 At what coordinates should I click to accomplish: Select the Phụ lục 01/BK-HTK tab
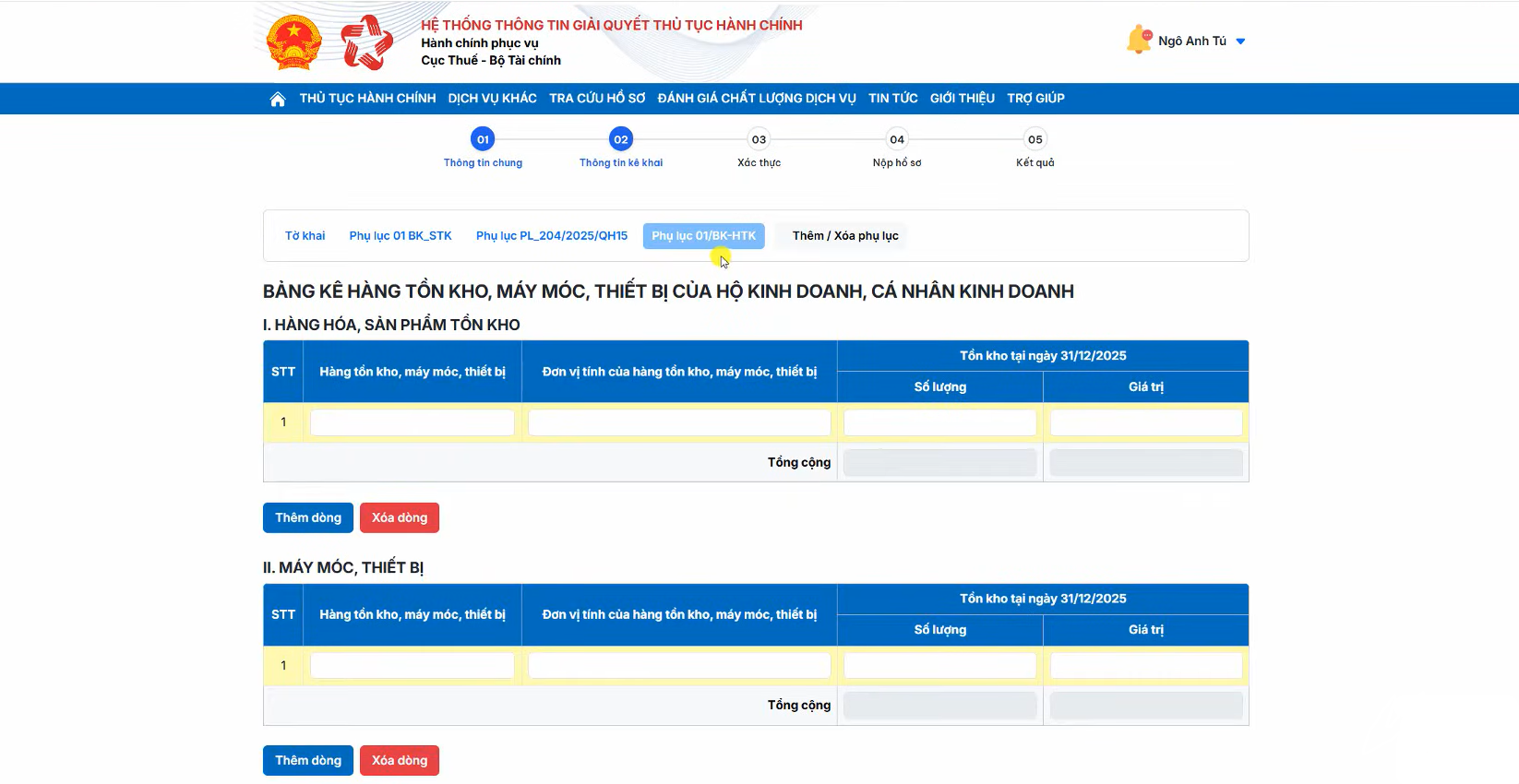coord(704,236)
